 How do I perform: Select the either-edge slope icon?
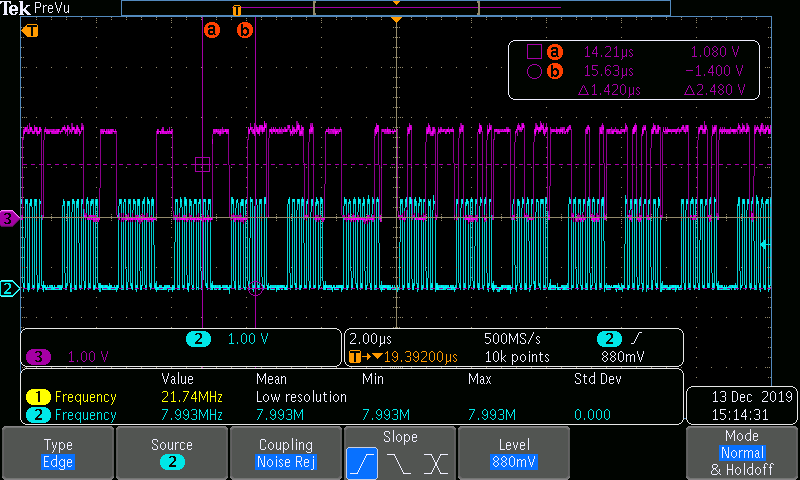[436, 463]
